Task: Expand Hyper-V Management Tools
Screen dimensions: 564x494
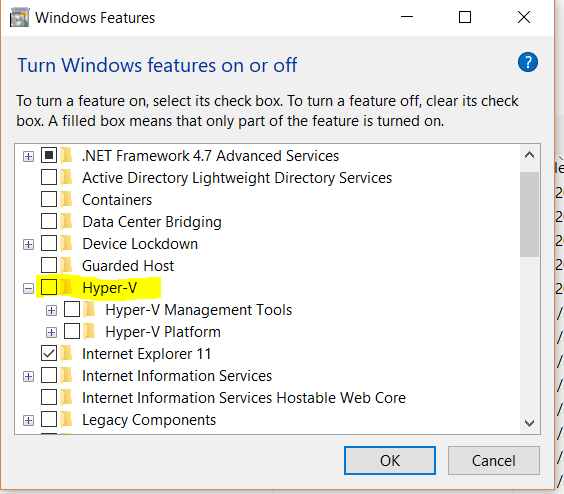Action: click(51, 310)
